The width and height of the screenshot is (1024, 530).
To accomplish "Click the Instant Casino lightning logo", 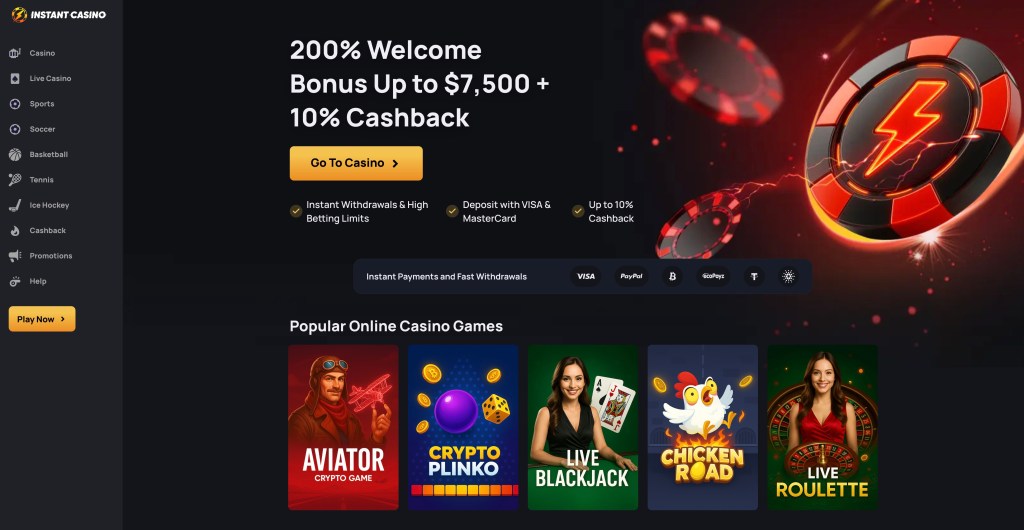I will pos(19,14).
